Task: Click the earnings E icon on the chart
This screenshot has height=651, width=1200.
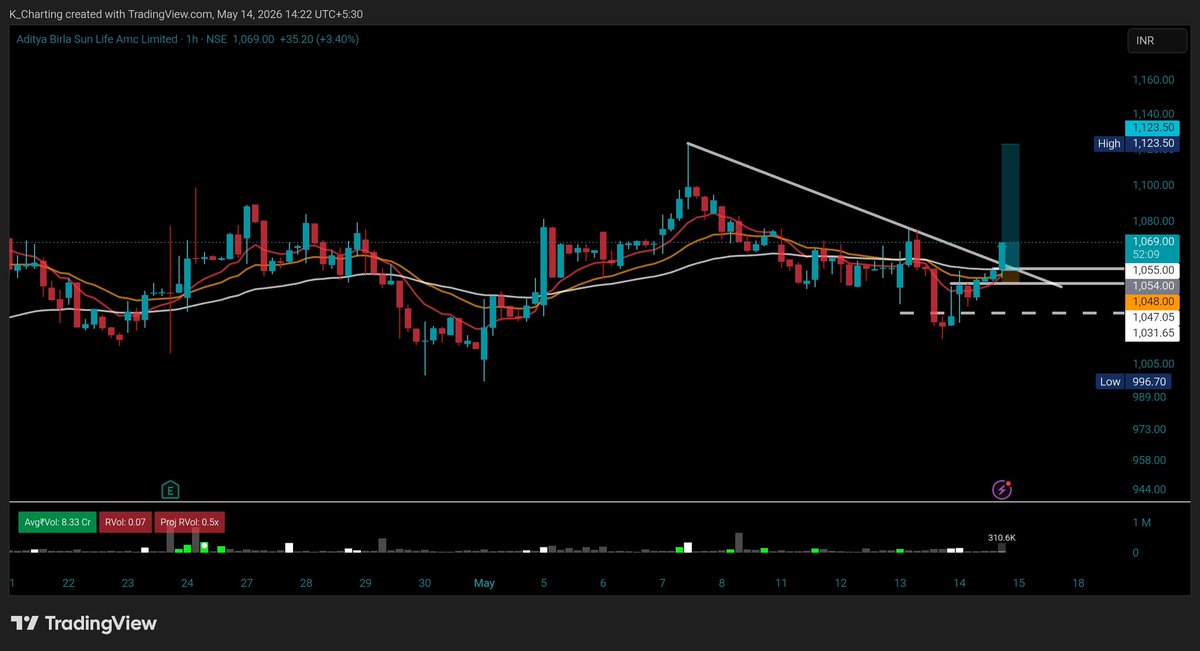Action: click(172, 489)
